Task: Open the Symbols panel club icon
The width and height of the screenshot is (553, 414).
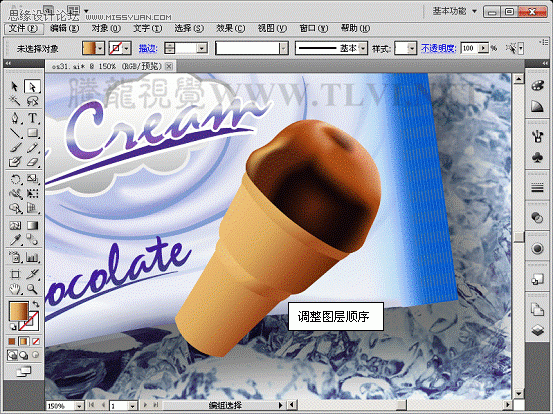Action: click(x=537, y=157)
